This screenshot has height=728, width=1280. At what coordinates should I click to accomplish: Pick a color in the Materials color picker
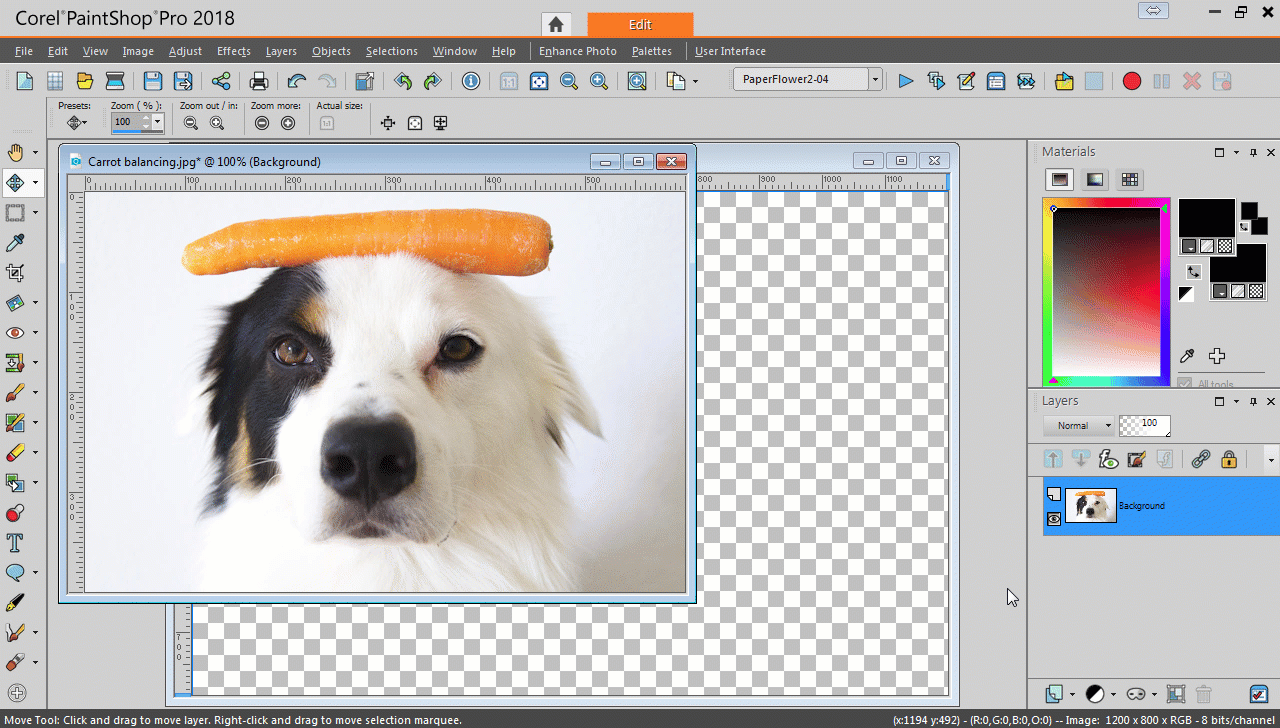click(x=1105, y=292)
